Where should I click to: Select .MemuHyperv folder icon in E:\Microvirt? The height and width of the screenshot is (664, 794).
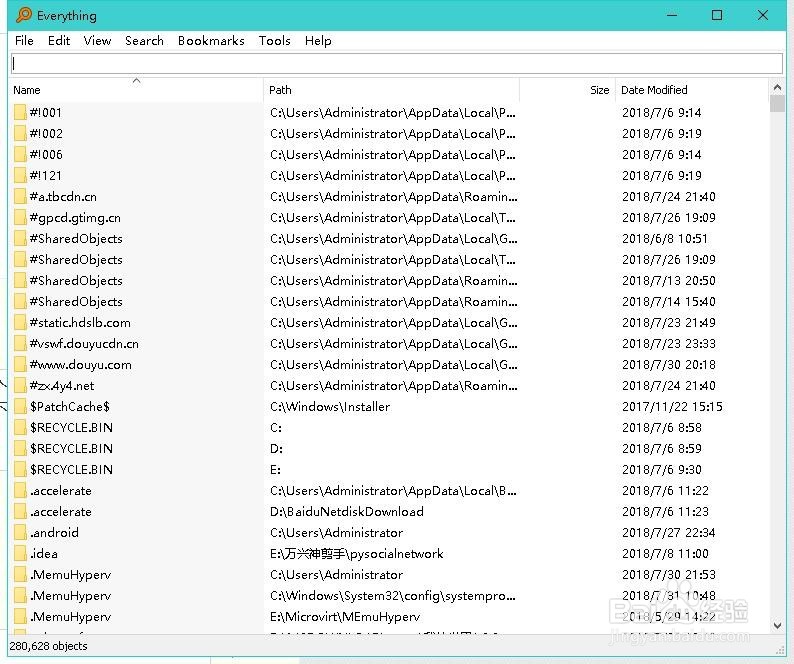(x=20, y=617)
